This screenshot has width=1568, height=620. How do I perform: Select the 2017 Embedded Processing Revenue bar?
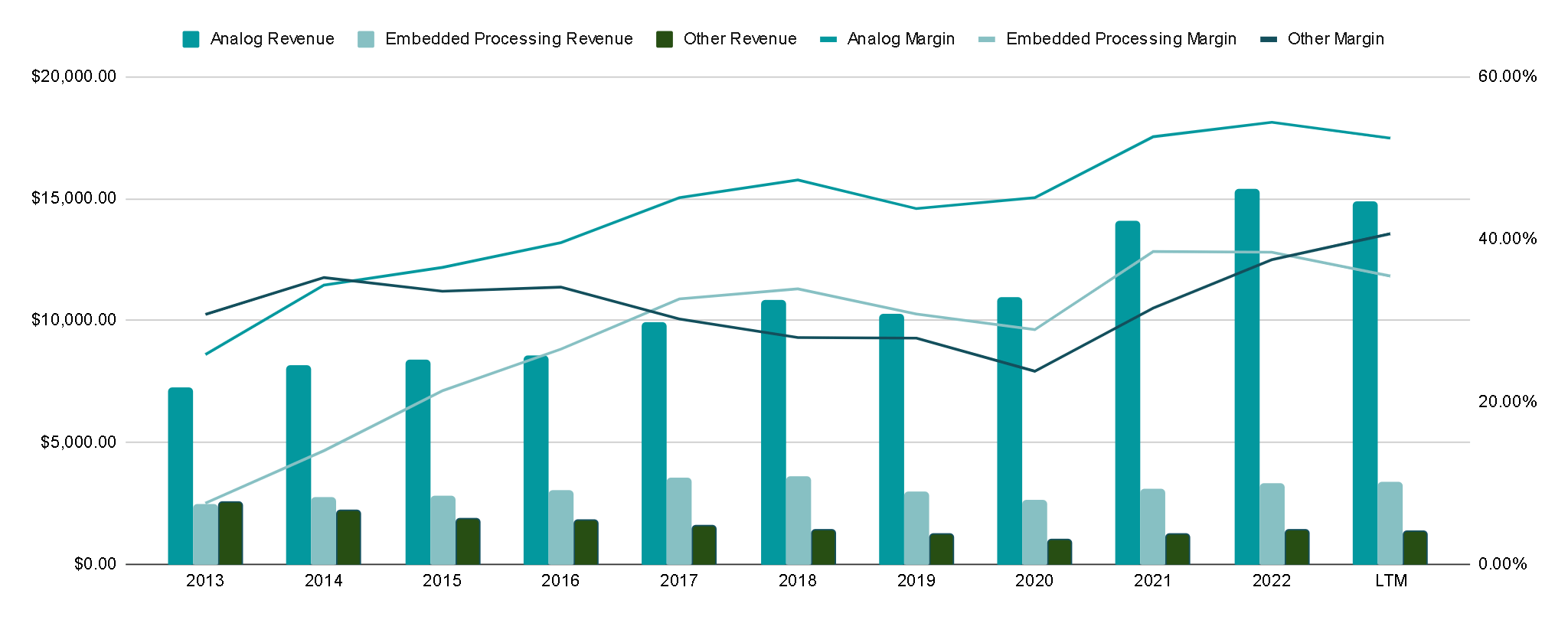tap(679, 521)
